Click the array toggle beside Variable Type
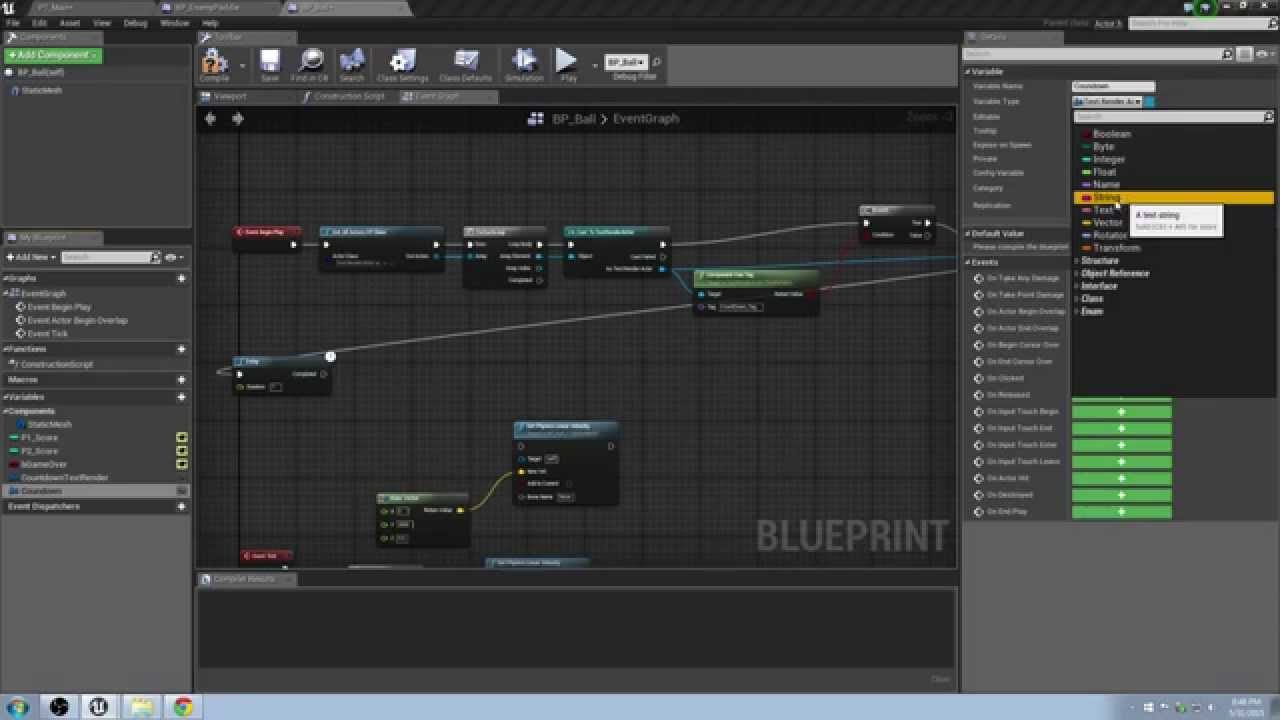Viewport: 1280px width, 720px height. pos(1150,101)
